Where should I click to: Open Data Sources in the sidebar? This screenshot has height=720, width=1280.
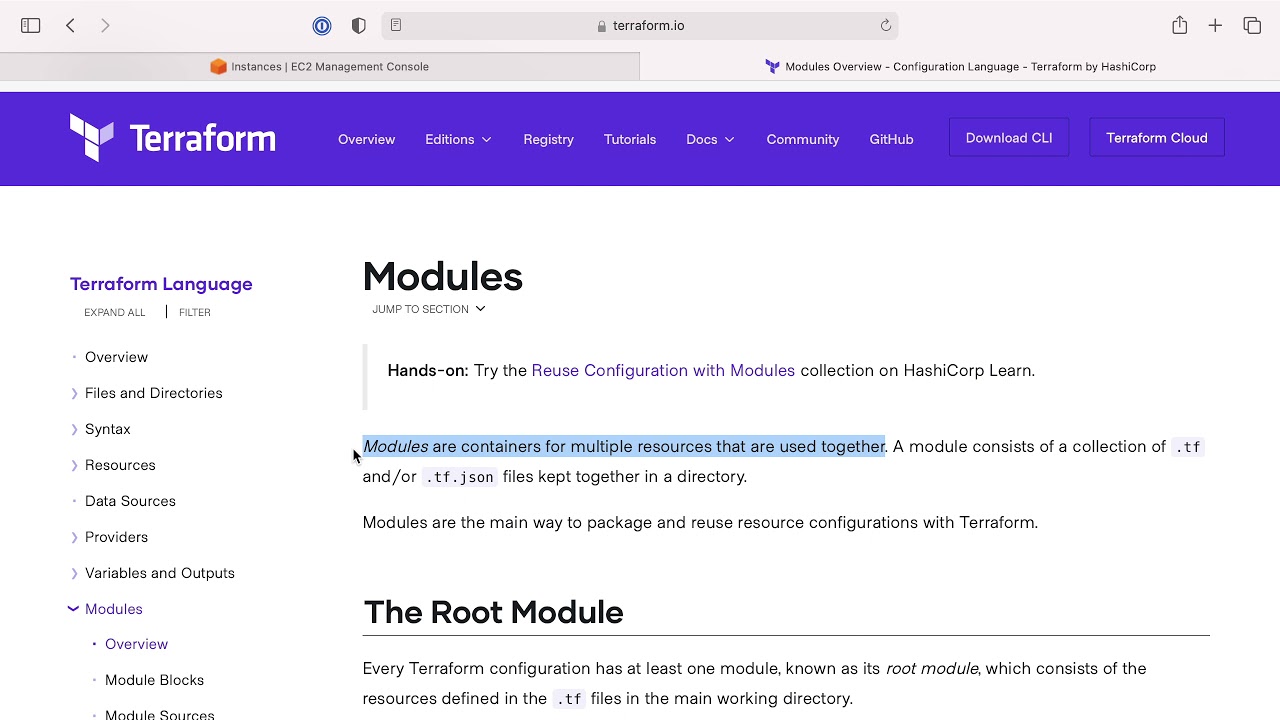(x=130, y=501)
